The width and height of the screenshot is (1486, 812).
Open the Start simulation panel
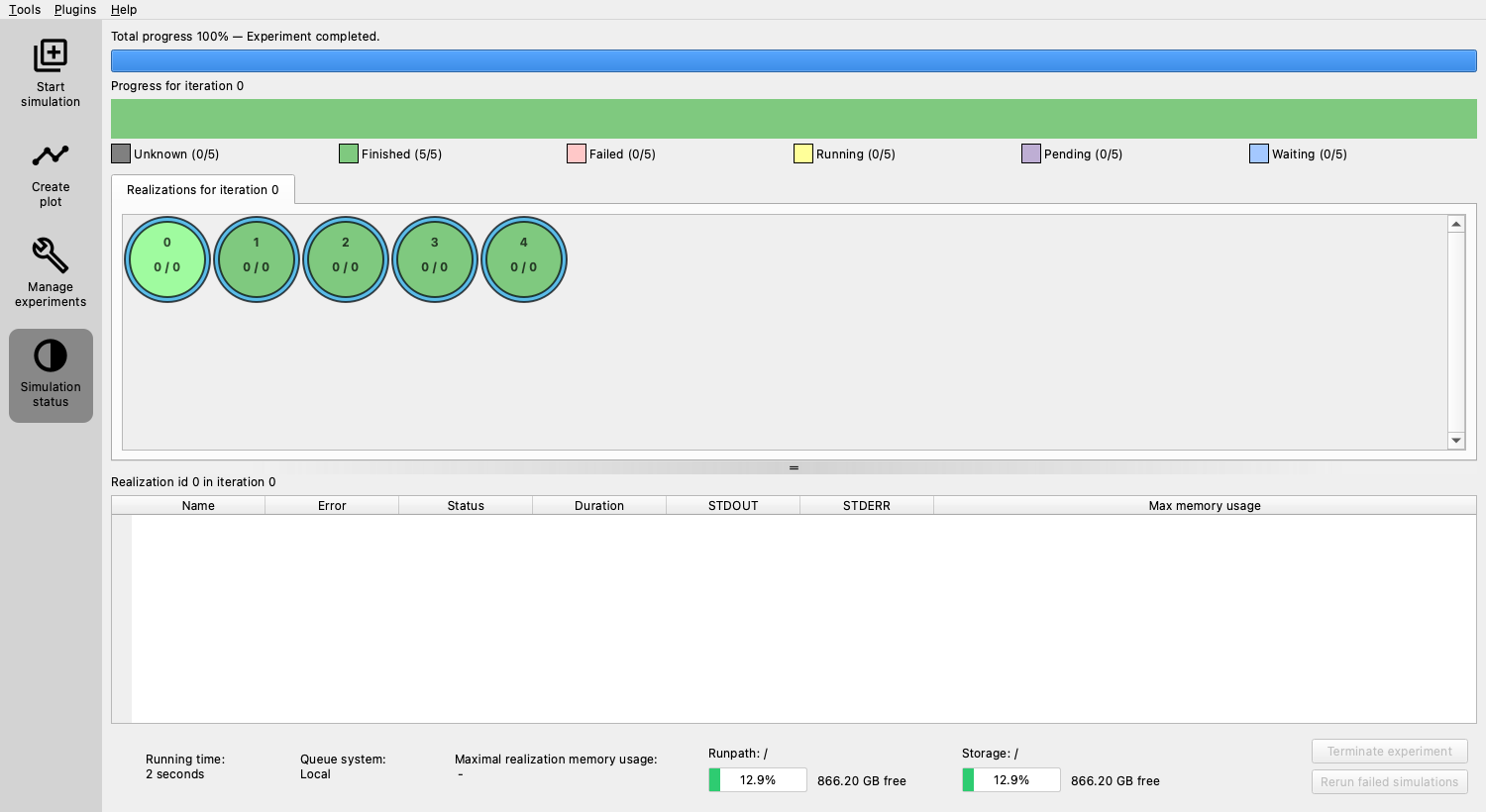tap(51, 73)
